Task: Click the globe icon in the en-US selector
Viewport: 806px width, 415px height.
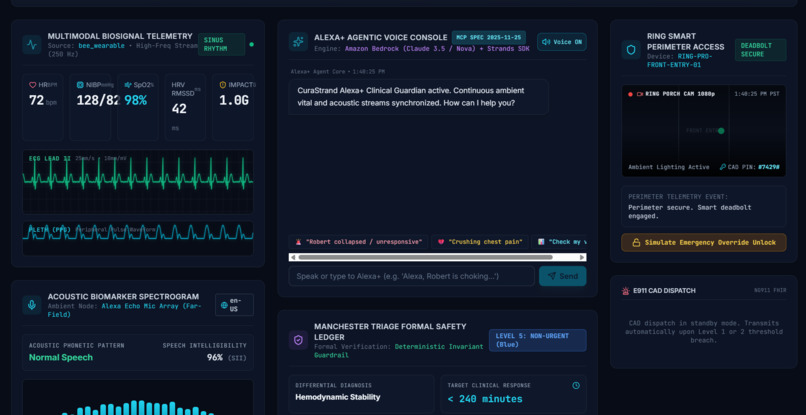Action: pyautogui.click(x=224, y=305)
